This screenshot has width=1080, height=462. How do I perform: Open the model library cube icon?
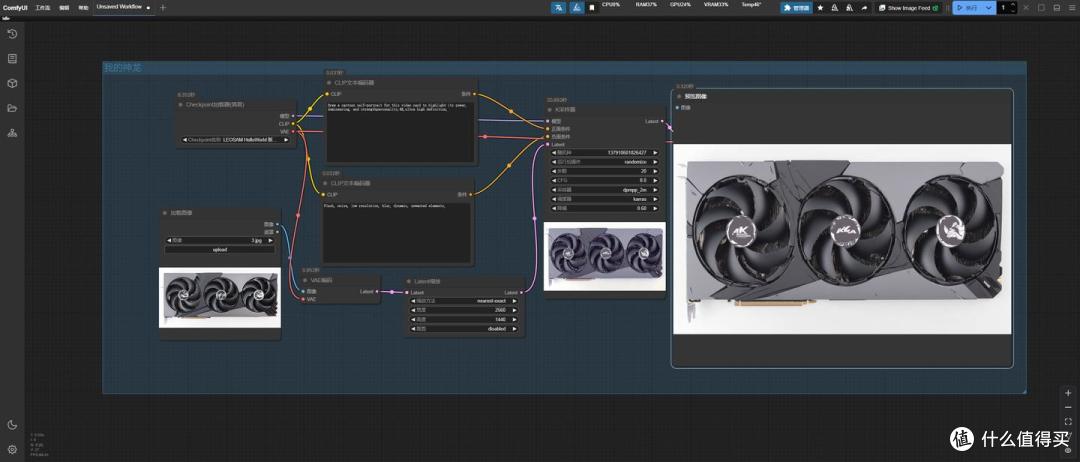tap(12, 83)
